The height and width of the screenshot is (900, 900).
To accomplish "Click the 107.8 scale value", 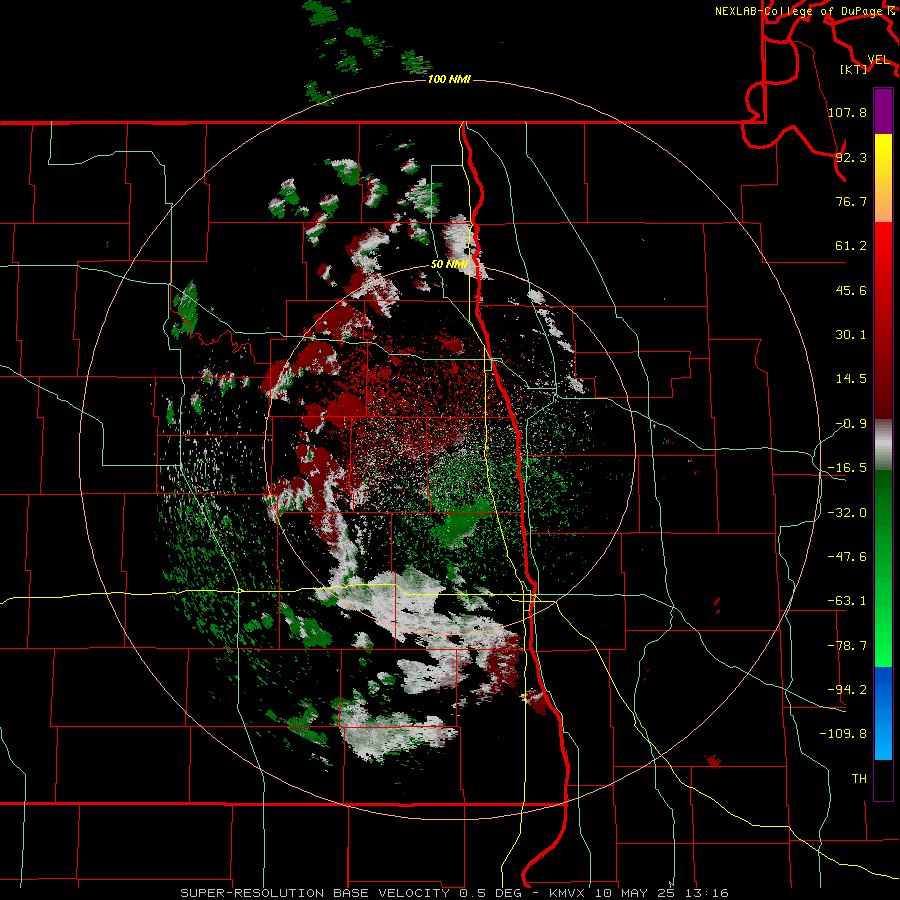I will tap(847, 112).
